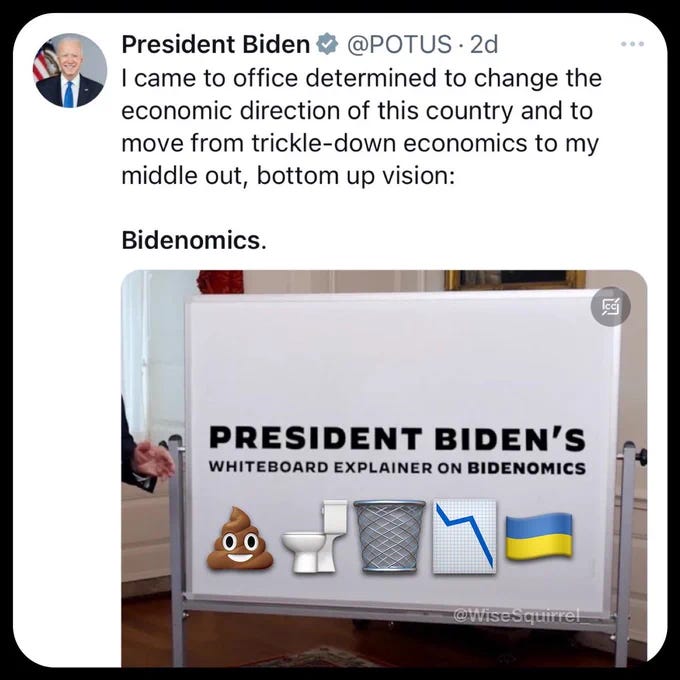Click the downward chart emoji
Screen dimensions: 680x680
[x=464, y=536]
